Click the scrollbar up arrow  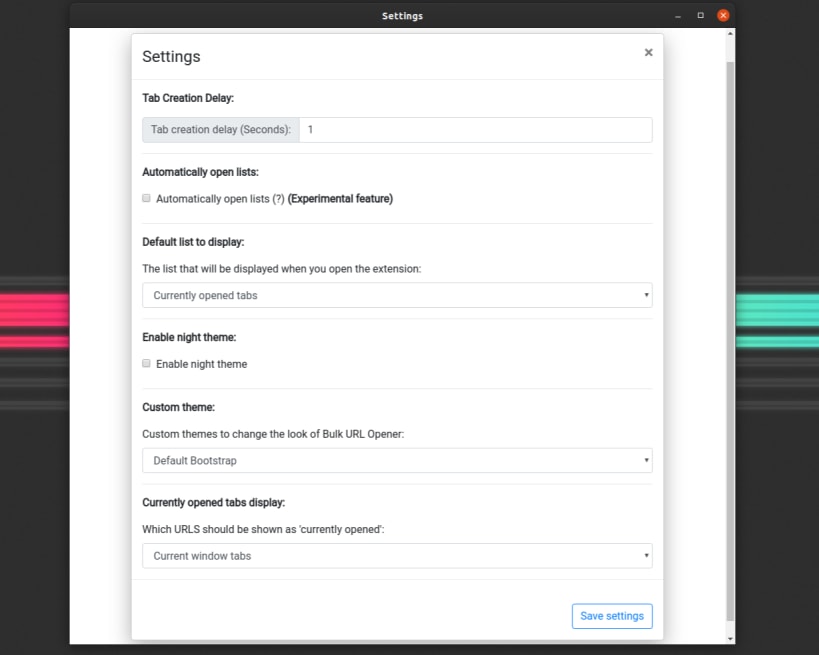pos(730,34)
